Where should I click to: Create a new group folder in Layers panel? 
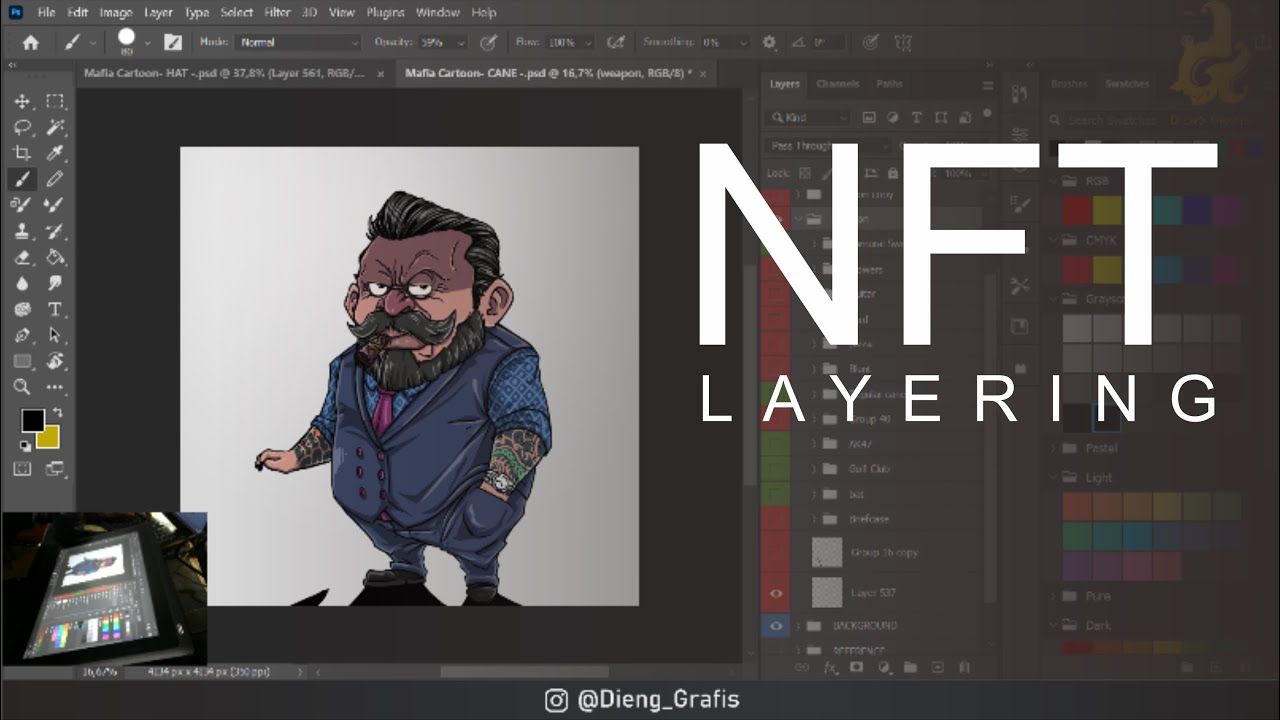pyautogui.click(x=911, y=668)
